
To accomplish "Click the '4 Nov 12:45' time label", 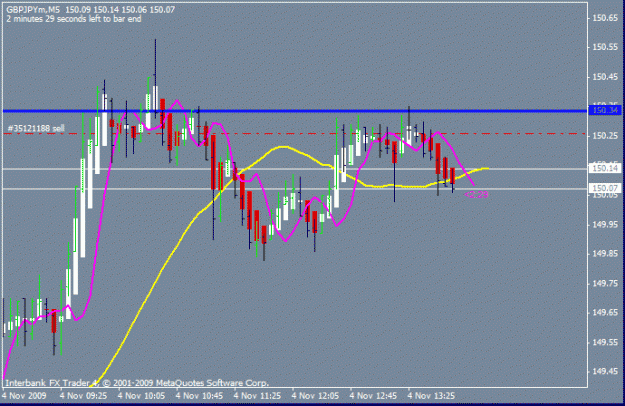I will [373, 396].
